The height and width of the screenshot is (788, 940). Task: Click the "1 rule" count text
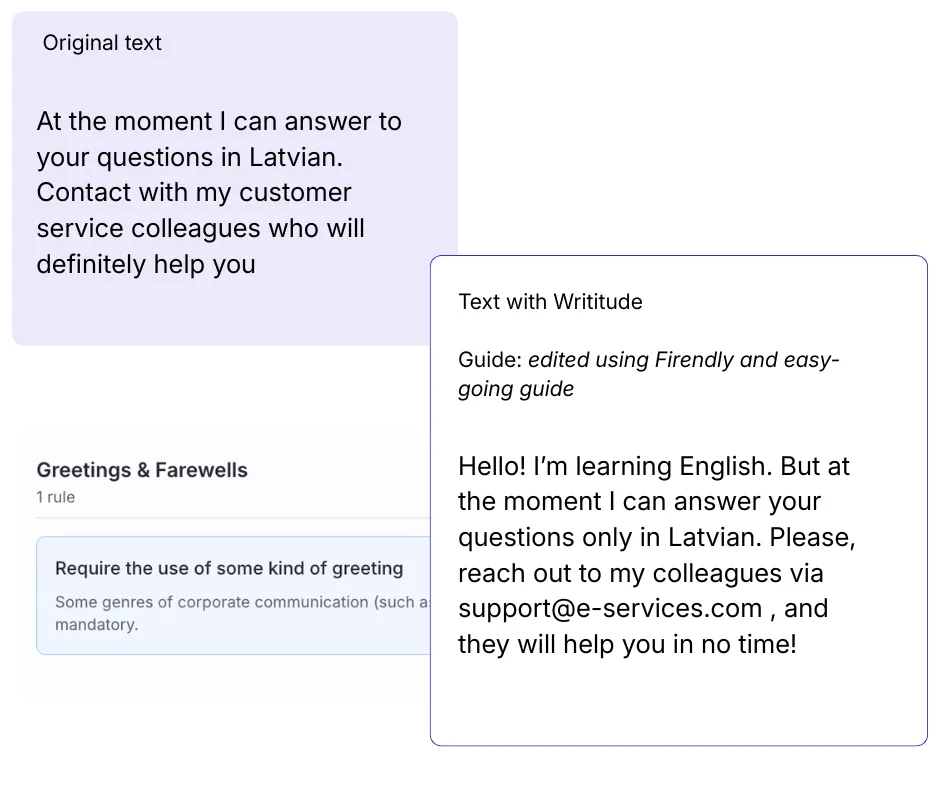click(x=56, y=497)
